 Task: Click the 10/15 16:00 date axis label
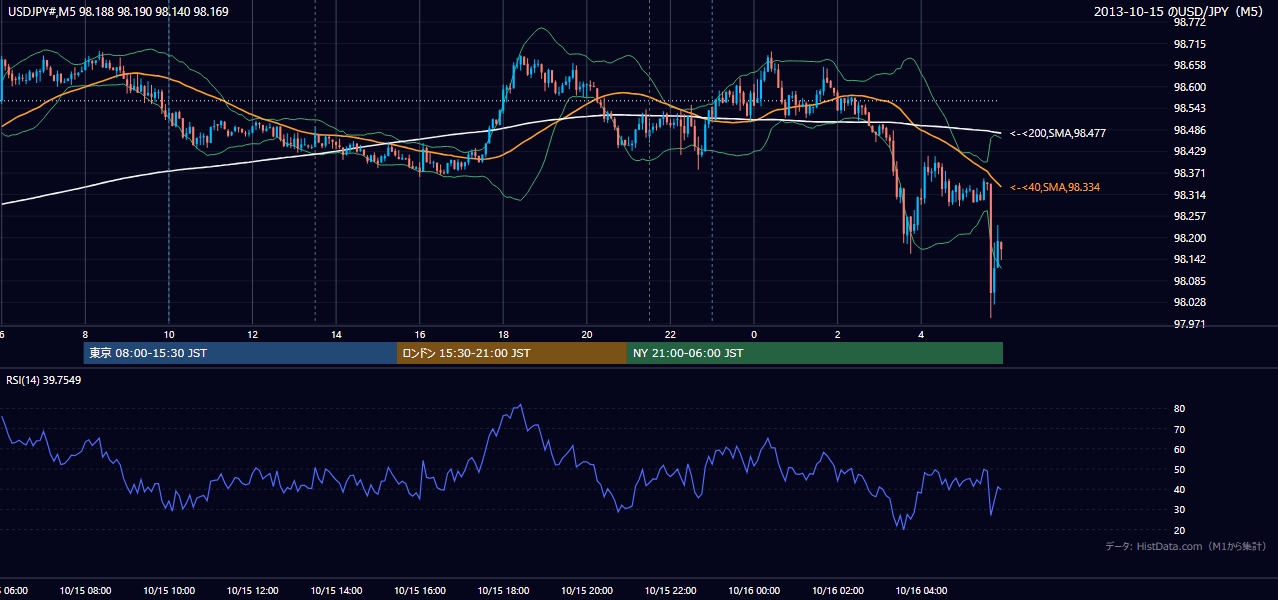(419, 590)
